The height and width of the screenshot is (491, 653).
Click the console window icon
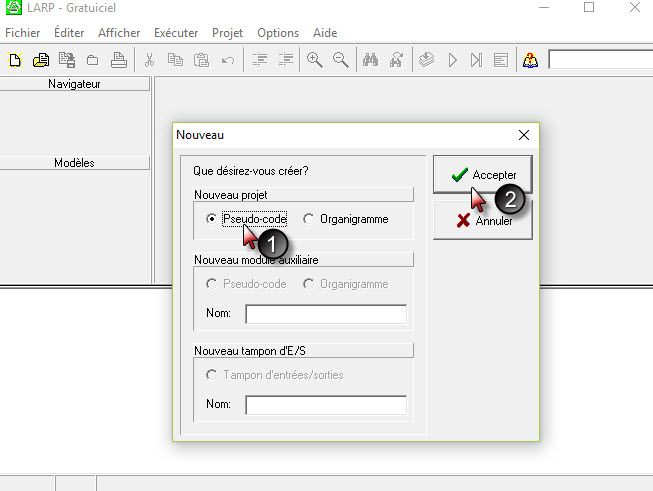click(x=501, y=61)
